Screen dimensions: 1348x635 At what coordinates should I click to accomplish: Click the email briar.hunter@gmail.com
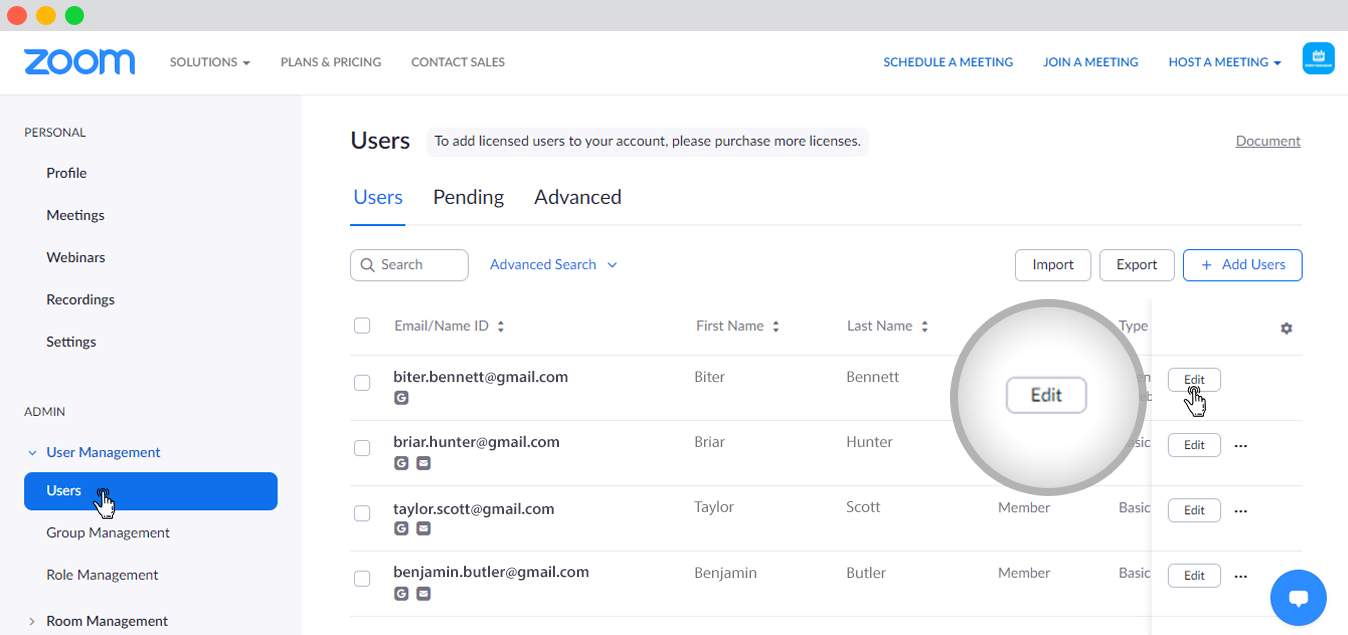point(476,442)
